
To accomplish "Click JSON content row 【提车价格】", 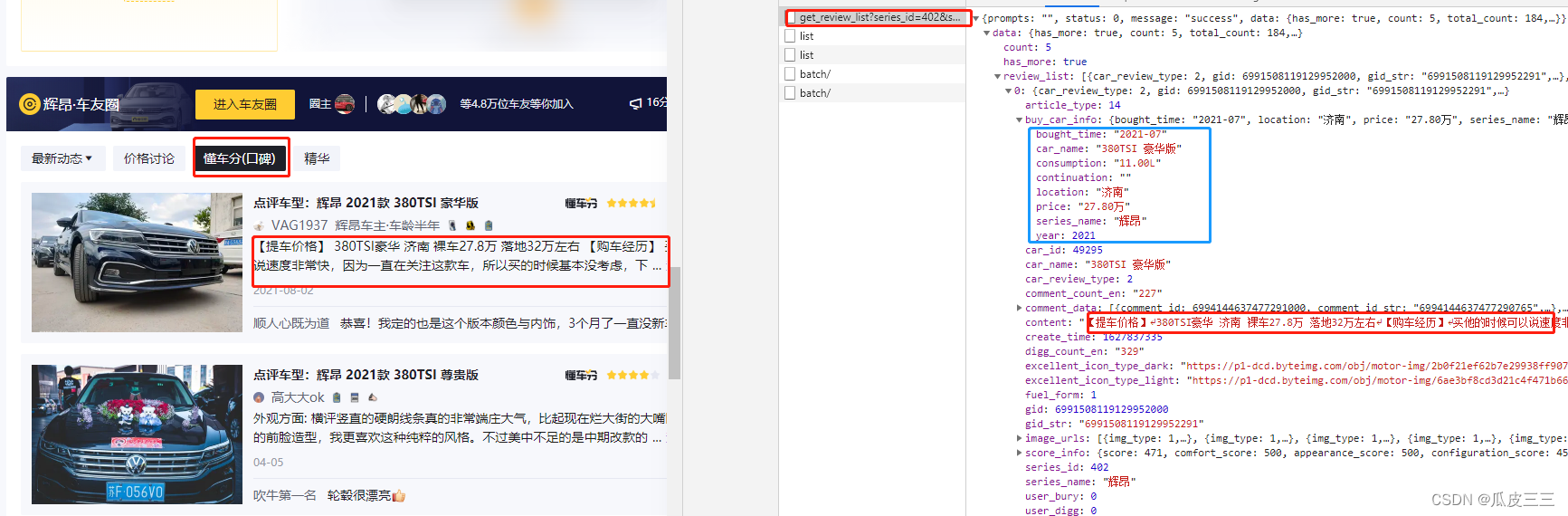I will click(1295, 322).
